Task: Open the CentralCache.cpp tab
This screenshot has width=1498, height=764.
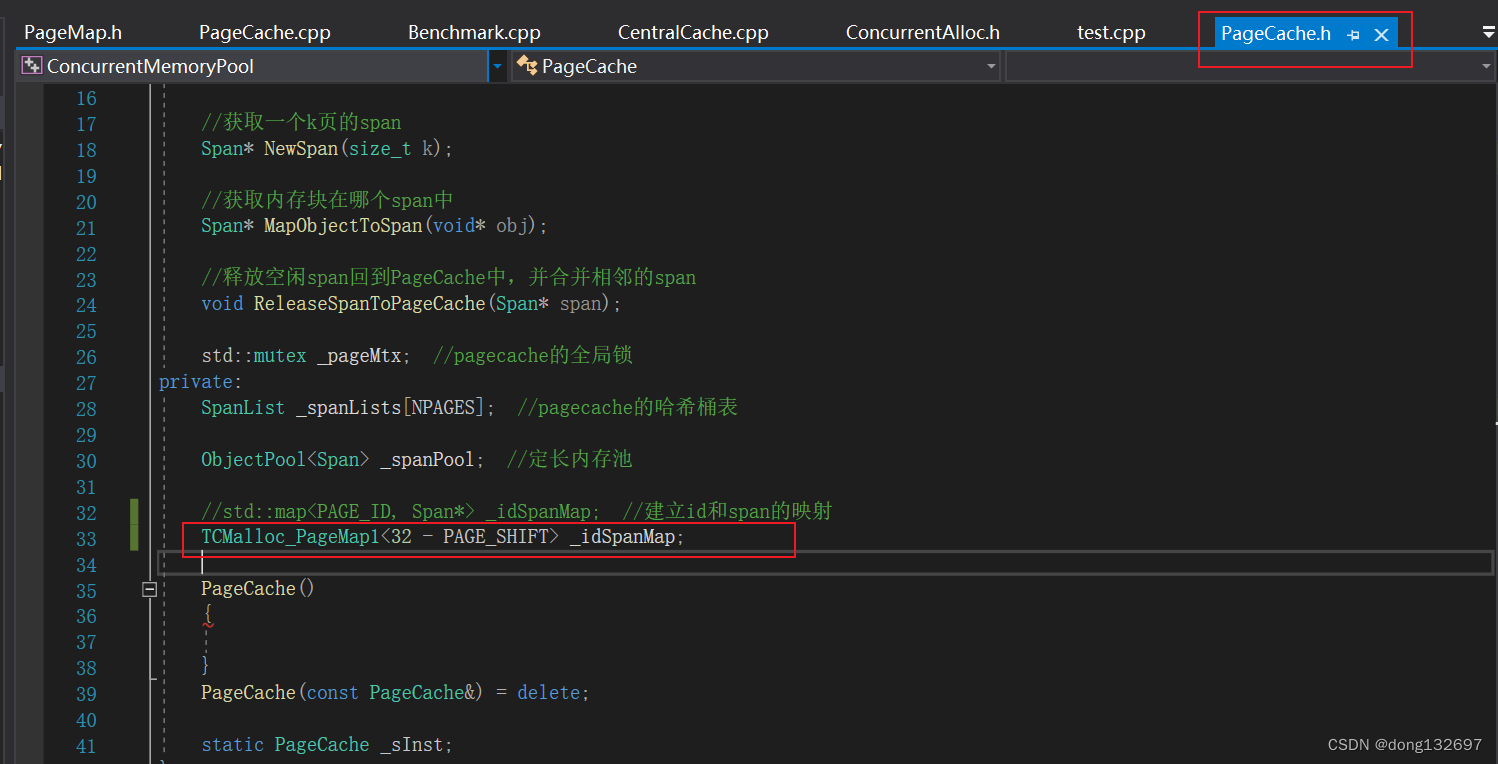Action: click(693, 32)
